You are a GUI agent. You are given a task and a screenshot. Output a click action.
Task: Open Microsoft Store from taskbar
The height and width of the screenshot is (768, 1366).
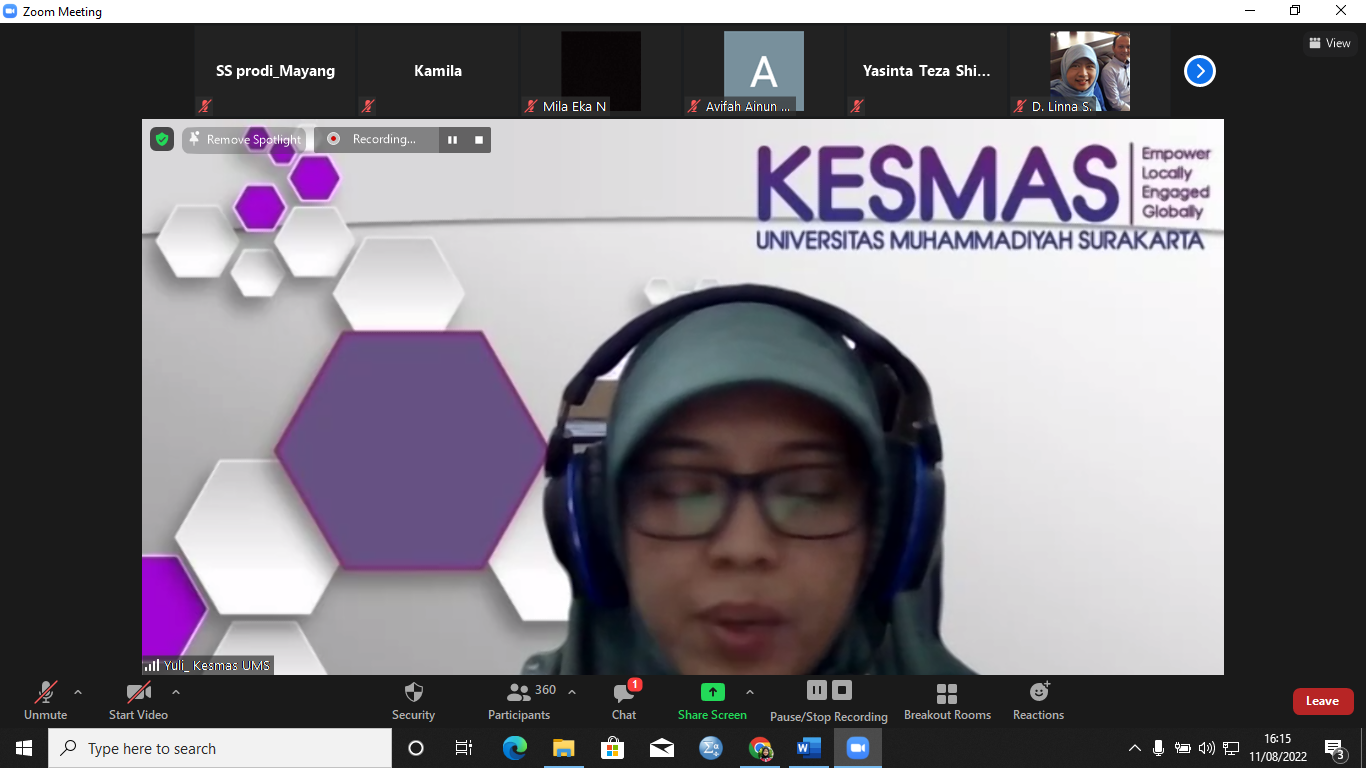coord(612,748)
